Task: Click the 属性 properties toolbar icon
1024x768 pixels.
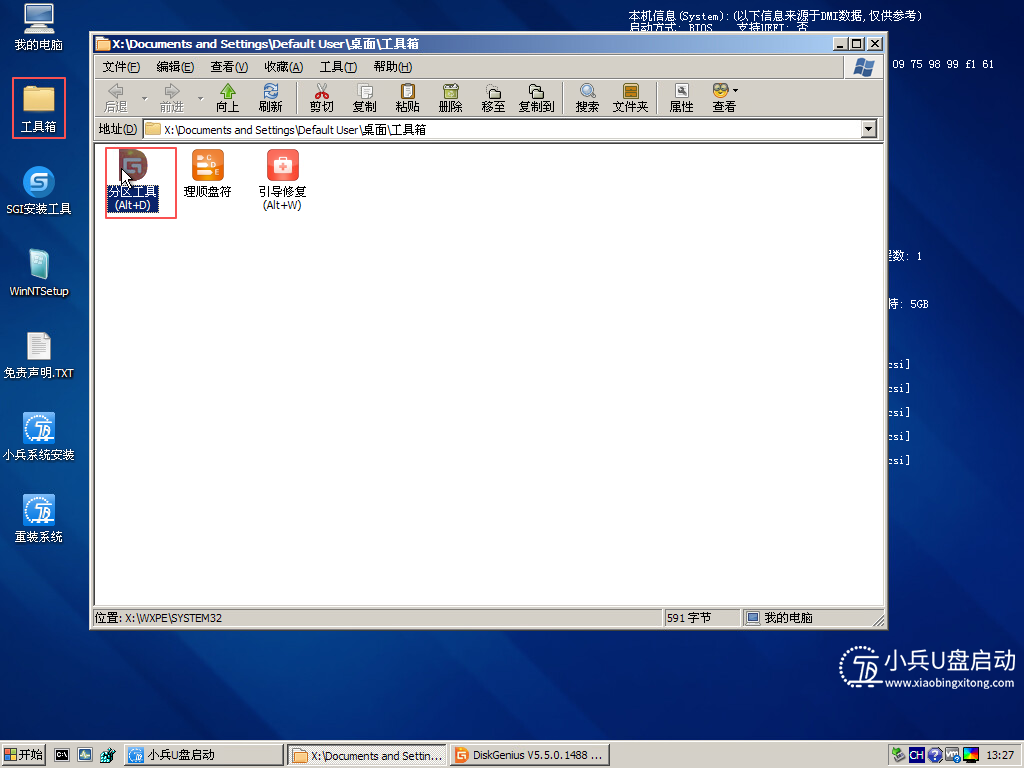Action: pos(681,97)
